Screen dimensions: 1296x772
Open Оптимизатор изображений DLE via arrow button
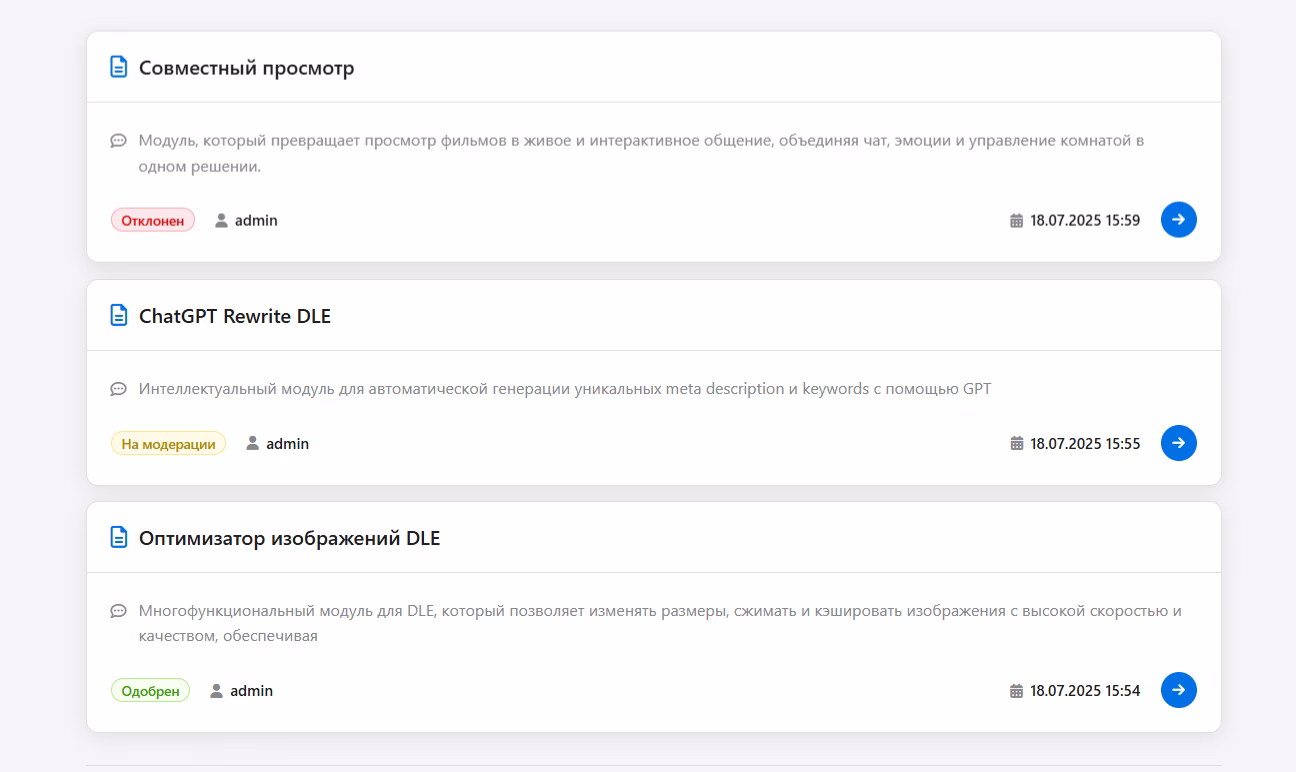1178,690
